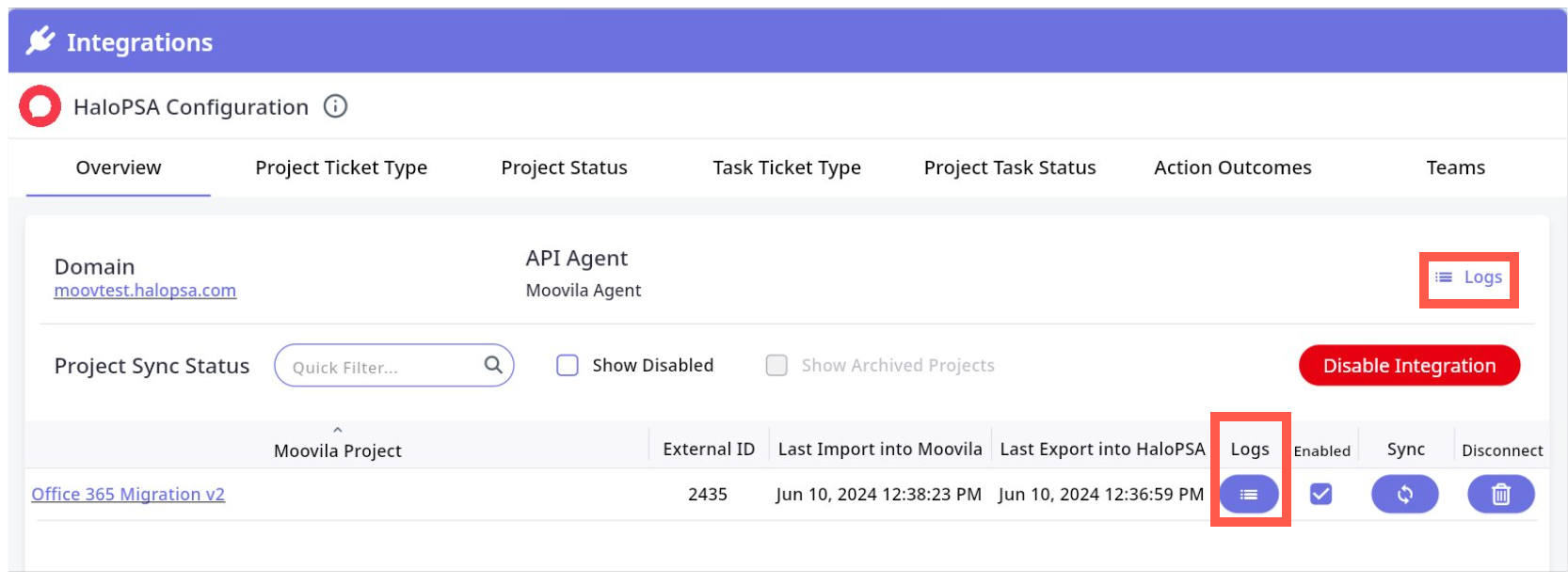Viewport: 1568px width, 585px height.
Task: Sort by Moovila Project column header
Action: (x=337, y=451)
